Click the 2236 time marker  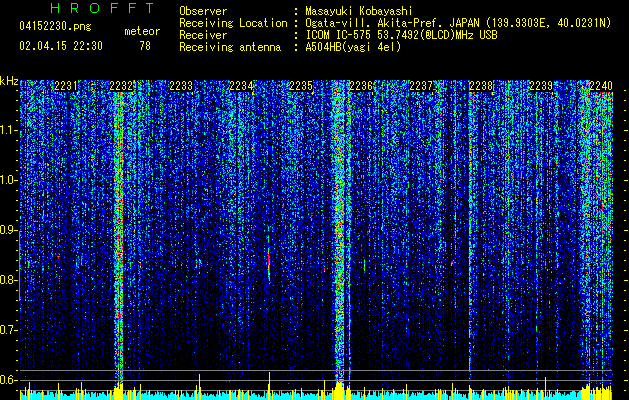click(x=361, y=86)
